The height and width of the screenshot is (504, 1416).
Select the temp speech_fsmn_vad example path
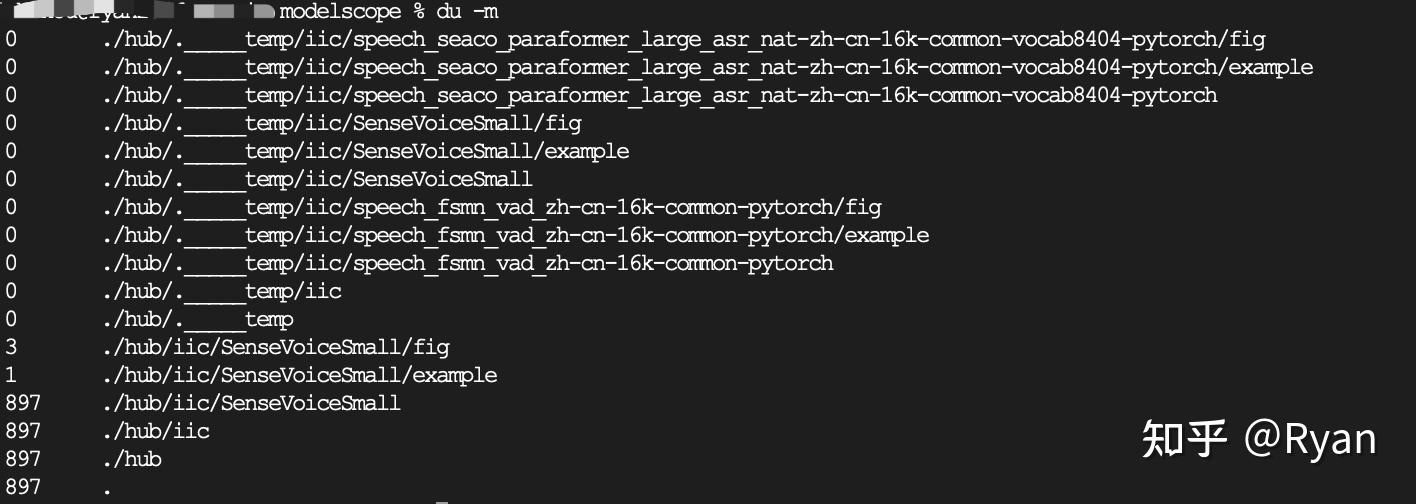pos(515,236)
